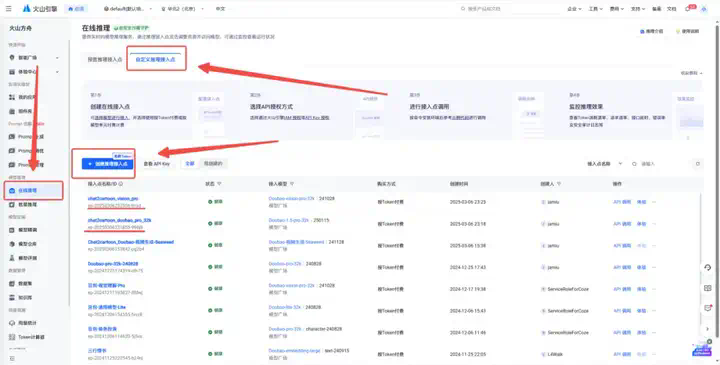Expand the right-edge floating panel chevron

708,329
